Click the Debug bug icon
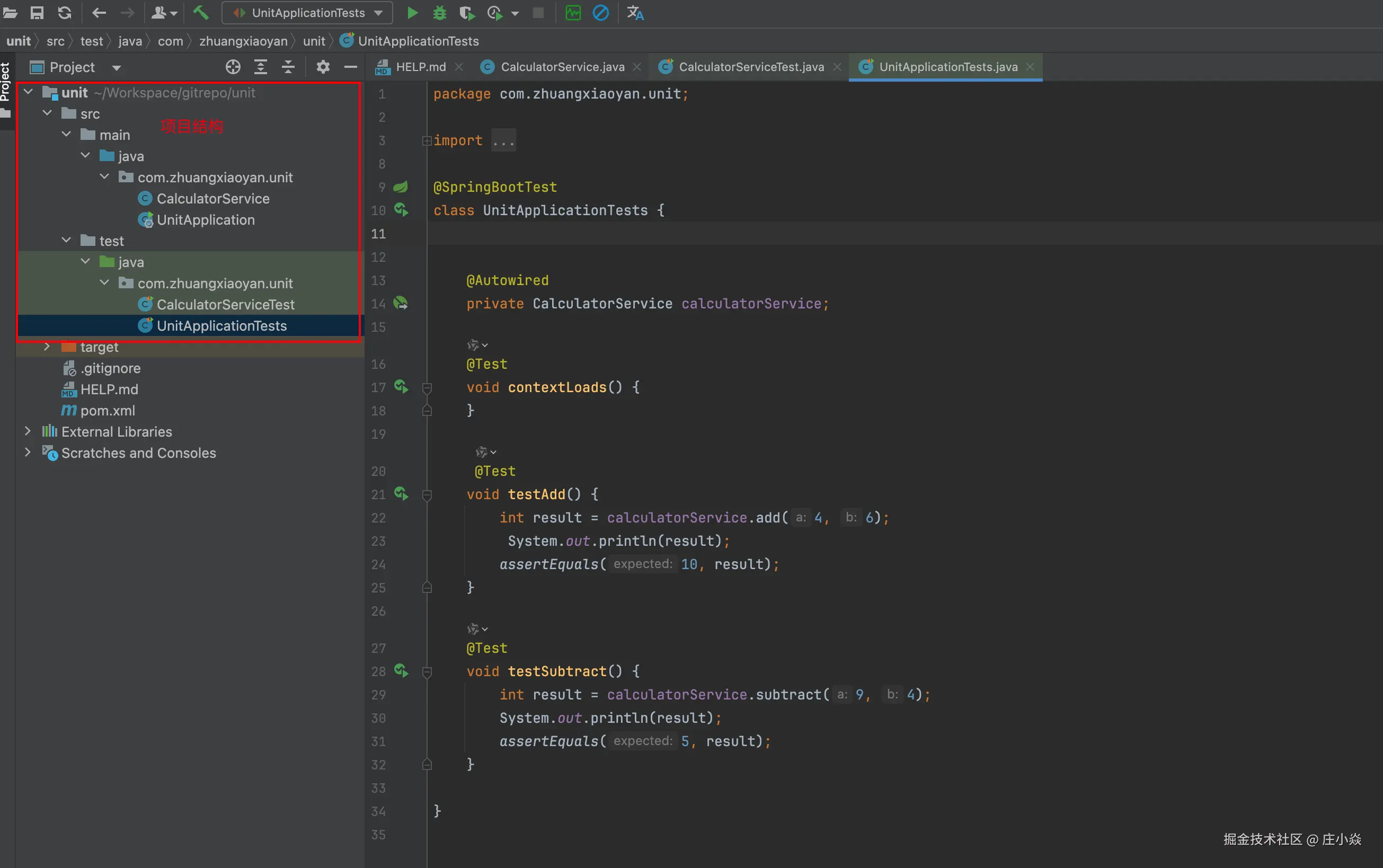This screenshot has width=1383, height=868. 440,13
